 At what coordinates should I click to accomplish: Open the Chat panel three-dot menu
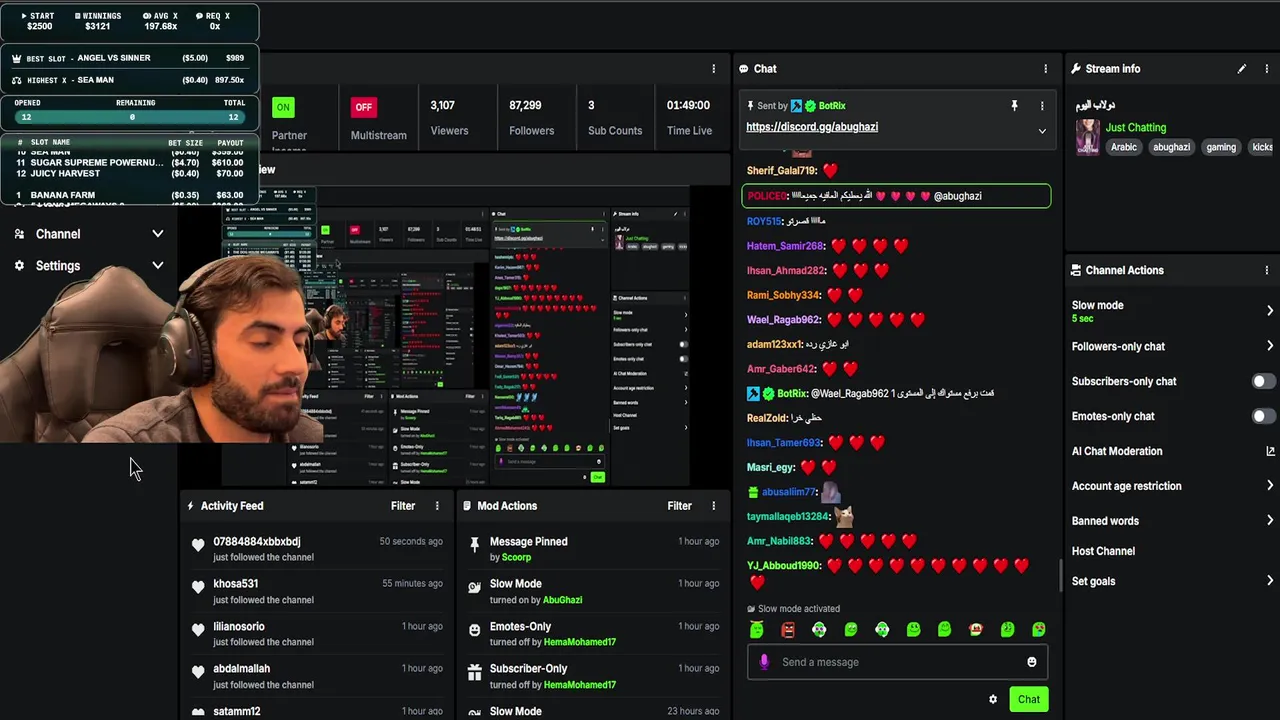pyautogui.click(x=1046, y=69)
